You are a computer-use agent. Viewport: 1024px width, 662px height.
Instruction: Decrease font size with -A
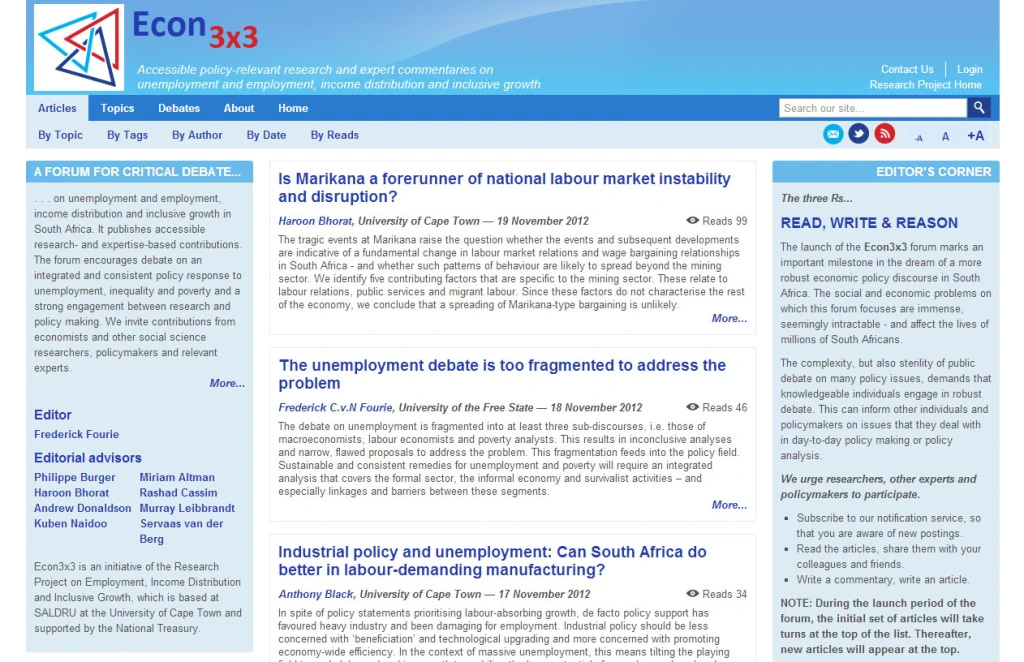pos(918,138)
